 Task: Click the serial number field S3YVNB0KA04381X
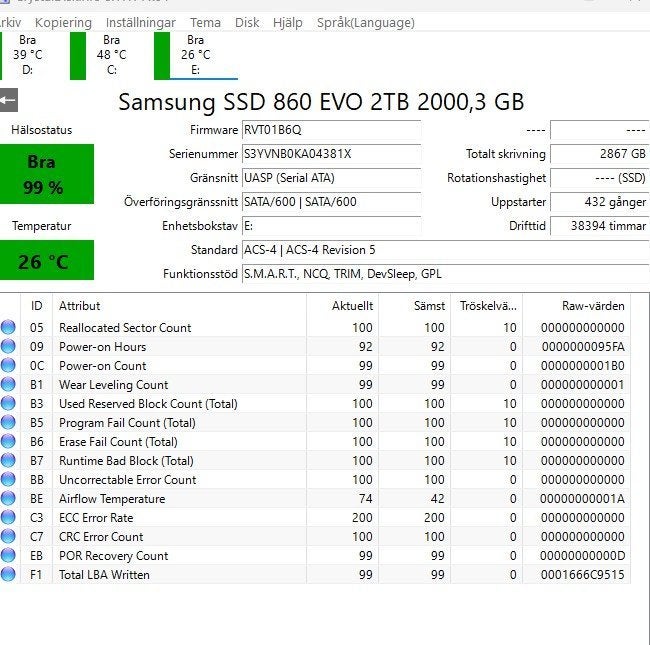coord(331,154)
